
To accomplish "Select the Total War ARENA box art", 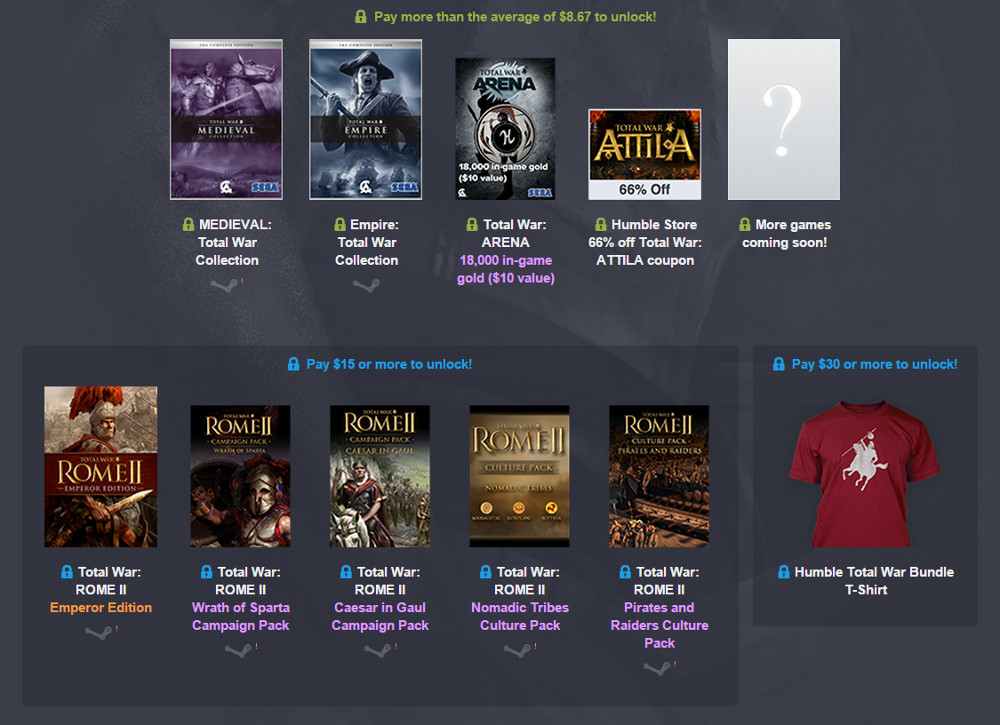I will (505, 129).
